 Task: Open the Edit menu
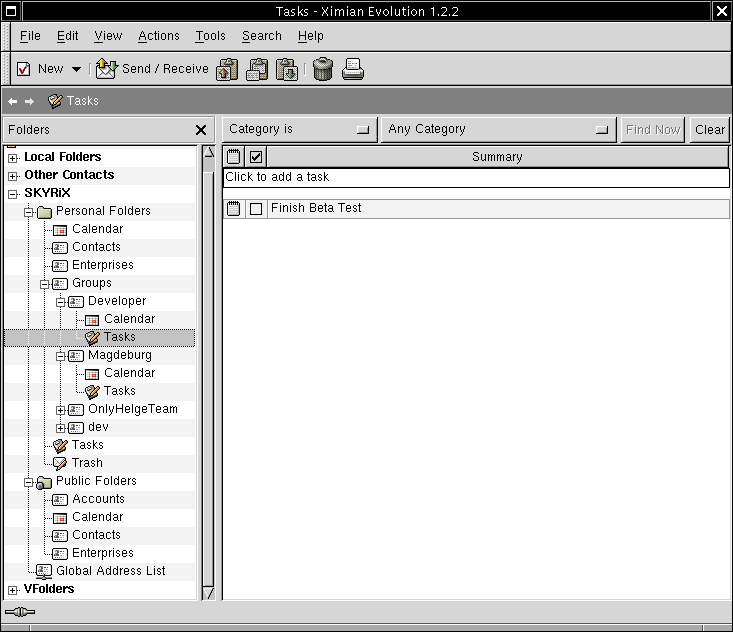67,36
